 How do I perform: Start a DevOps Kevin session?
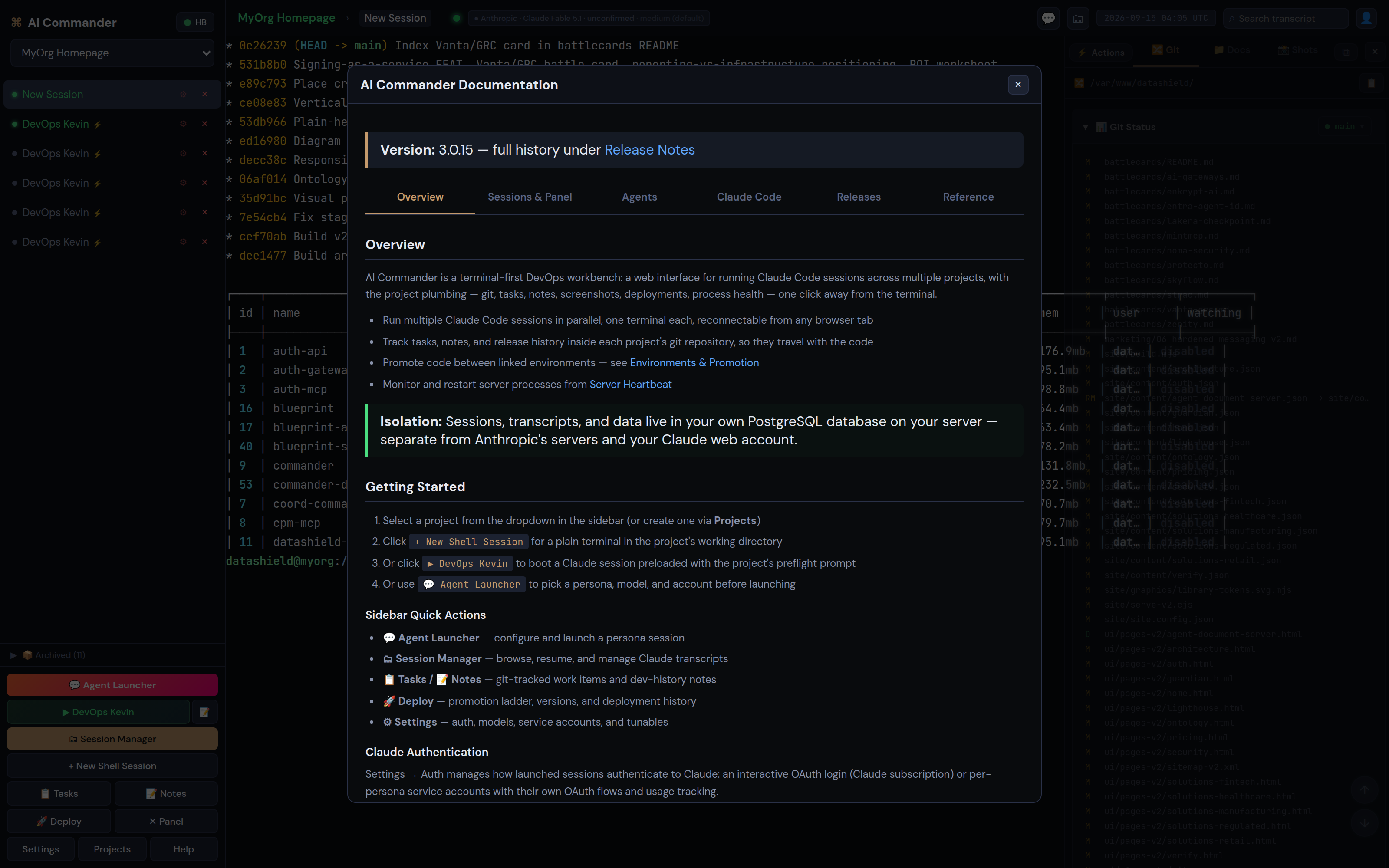[98, 712]
